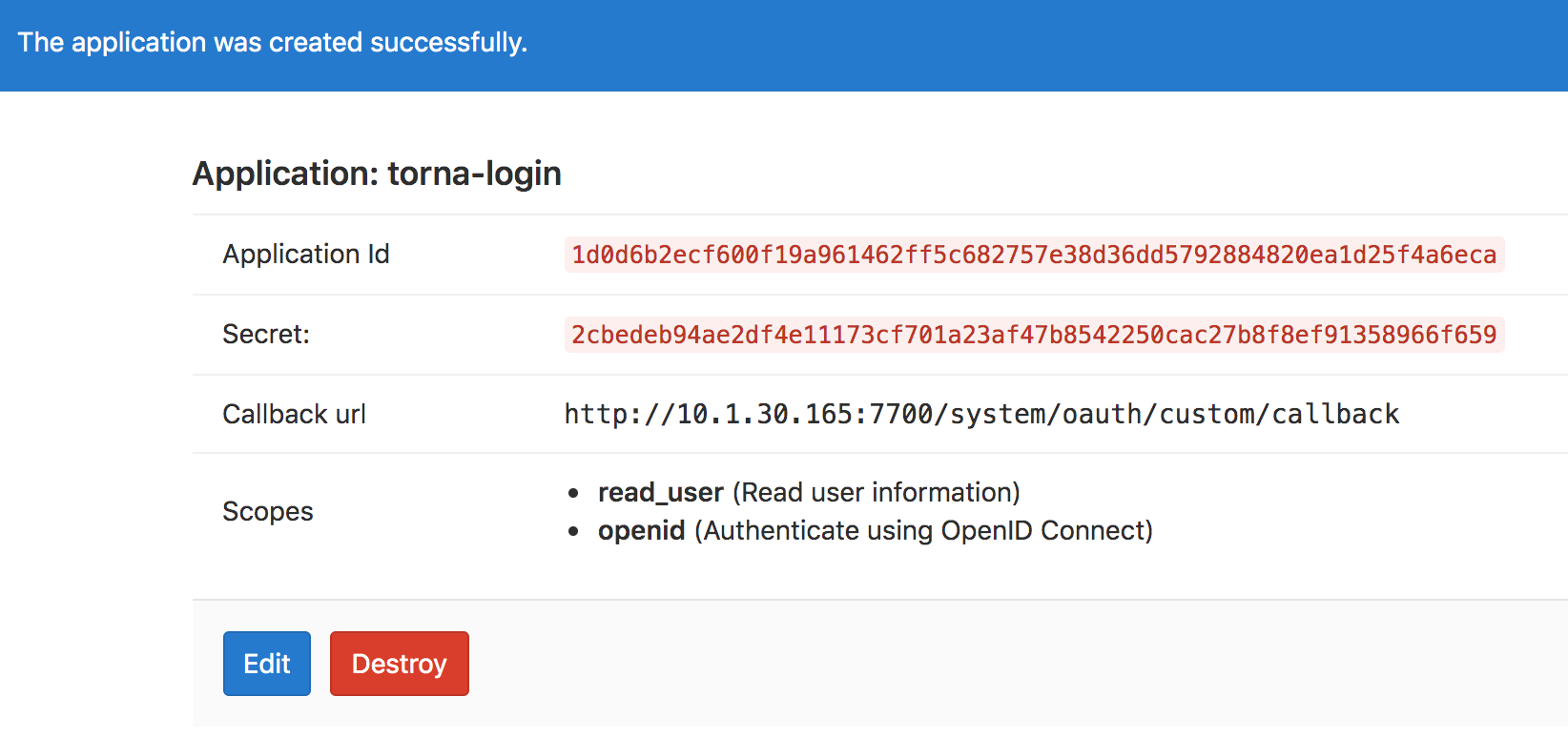
Task: Click the Callback url link text
Action: (x=980, y=414)
